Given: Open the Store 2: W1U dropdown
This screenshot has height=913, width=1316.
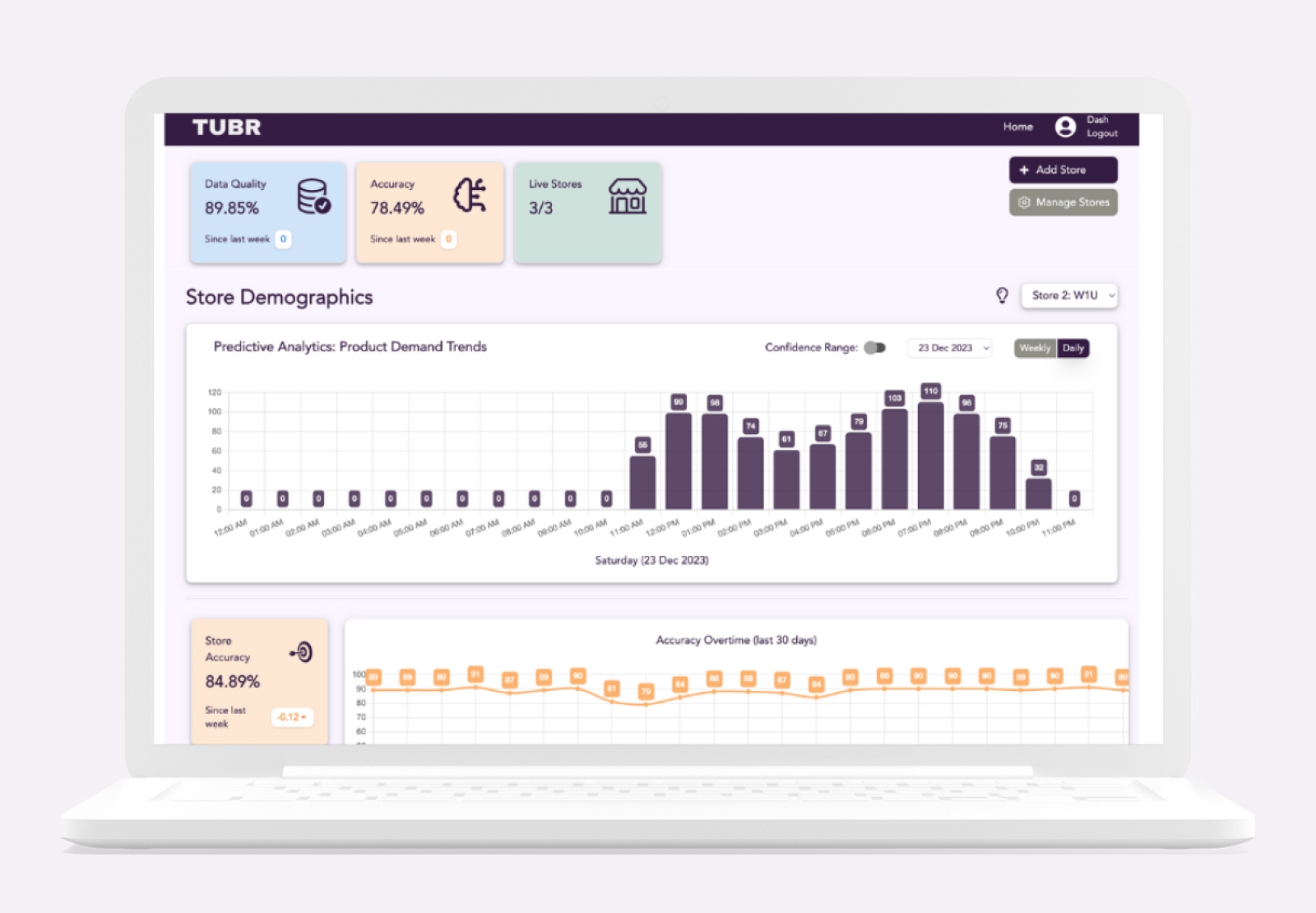Looking at the screenshot, I should click(x=1069, y=295).
